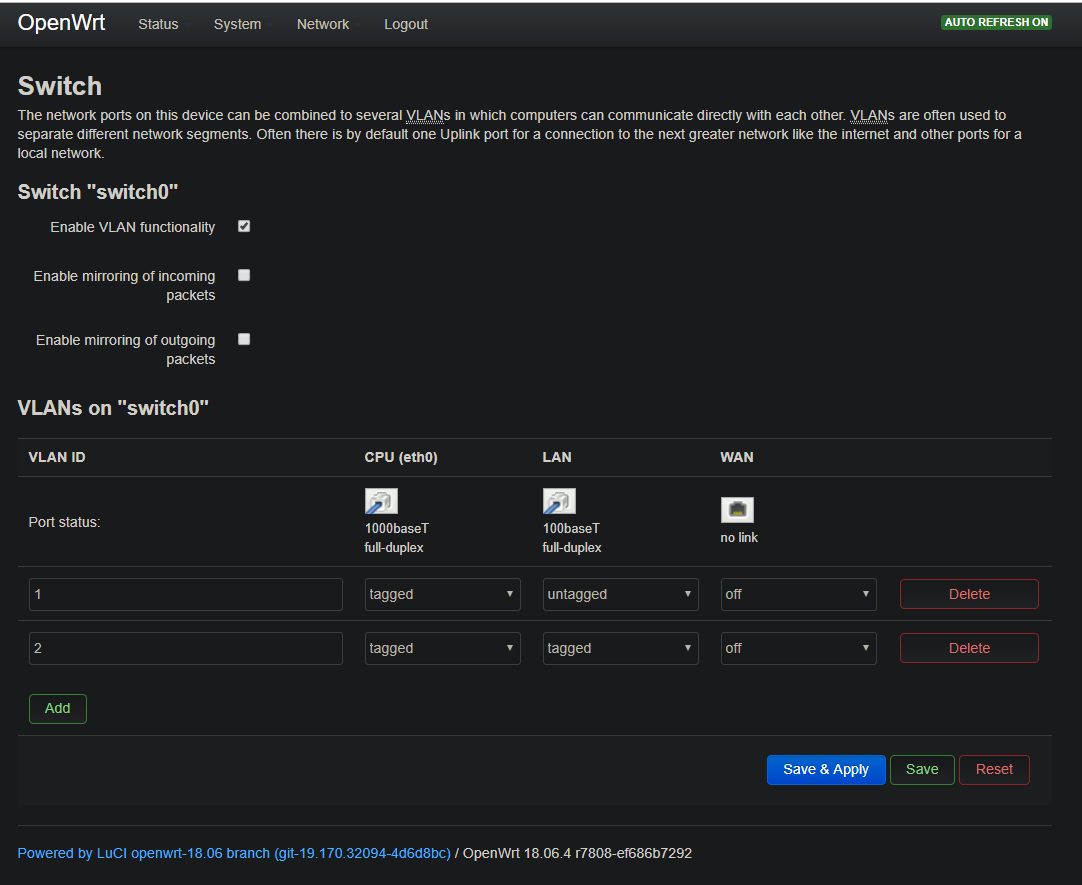This screenshot has width=1082, height=885.
Task: Toggle Enable VLAN functionality checkbox
Action: 244,226
